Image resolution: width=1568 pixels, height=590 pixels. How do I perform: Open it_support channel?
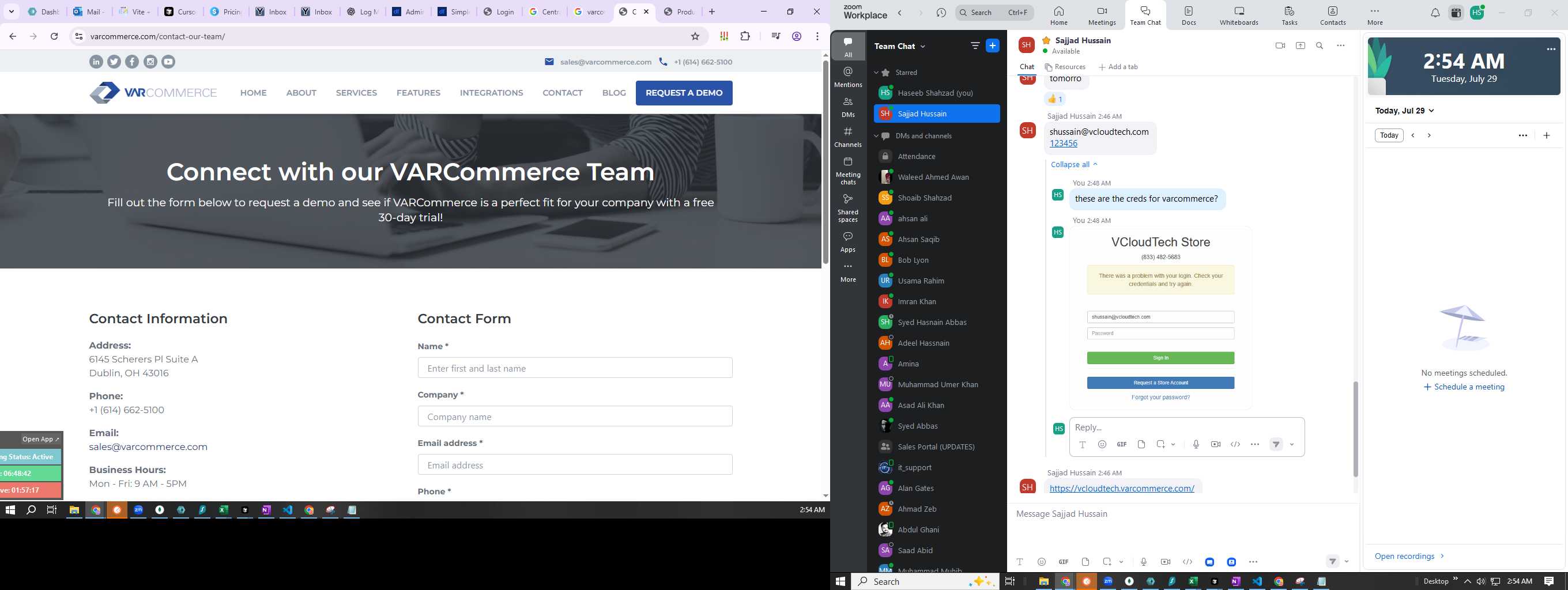click(x=936, y=467)
